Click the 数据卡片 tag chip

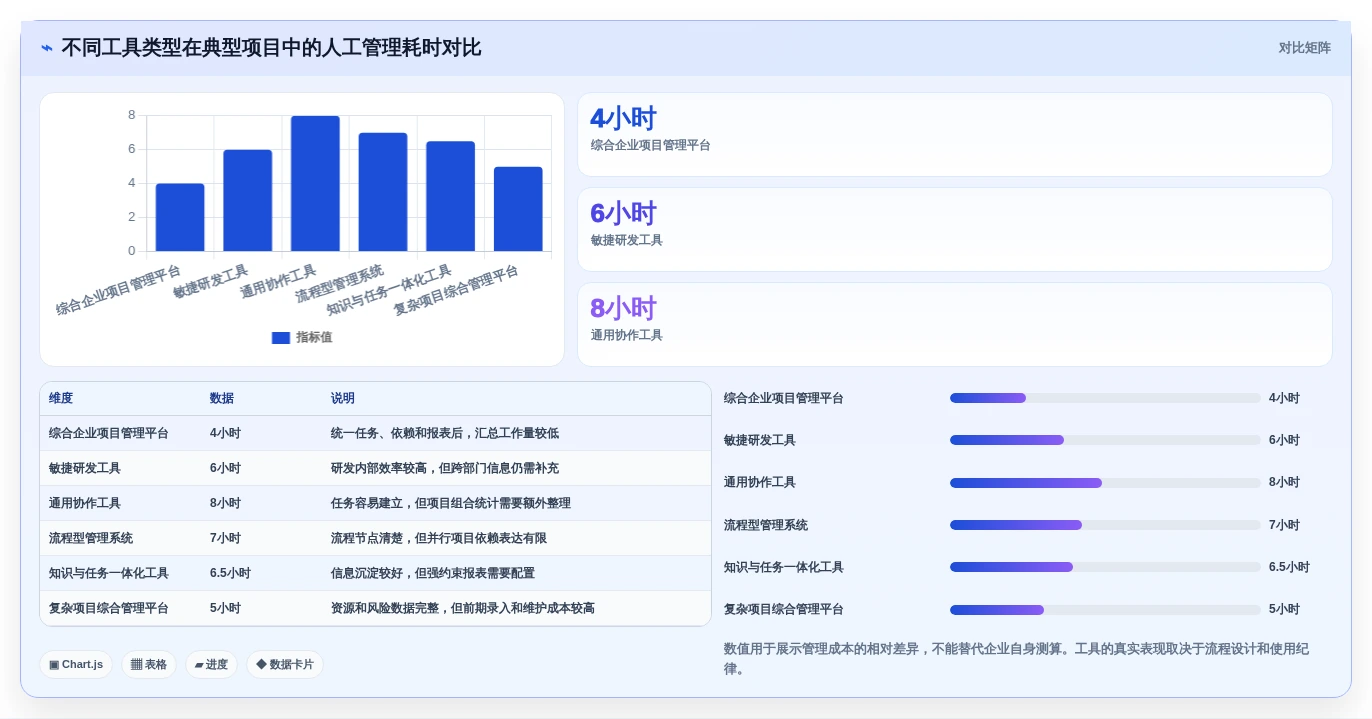285,664
